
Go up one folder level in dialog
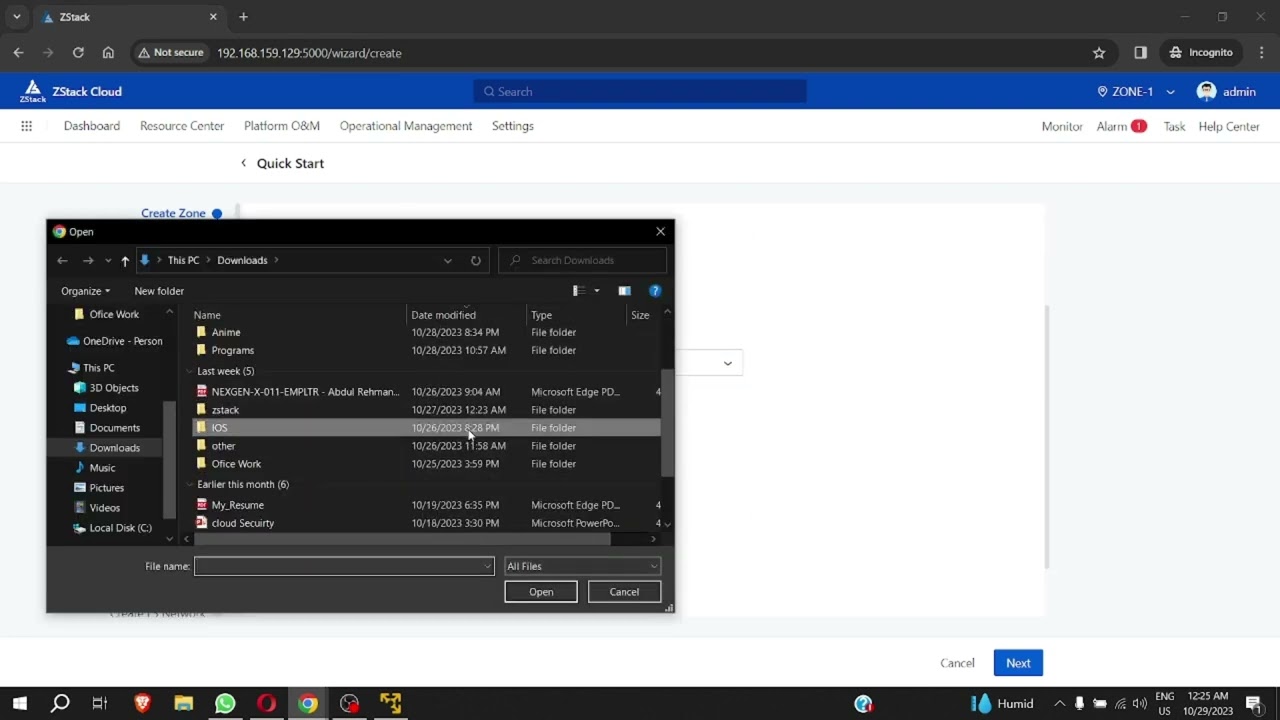tap(125, 260)
